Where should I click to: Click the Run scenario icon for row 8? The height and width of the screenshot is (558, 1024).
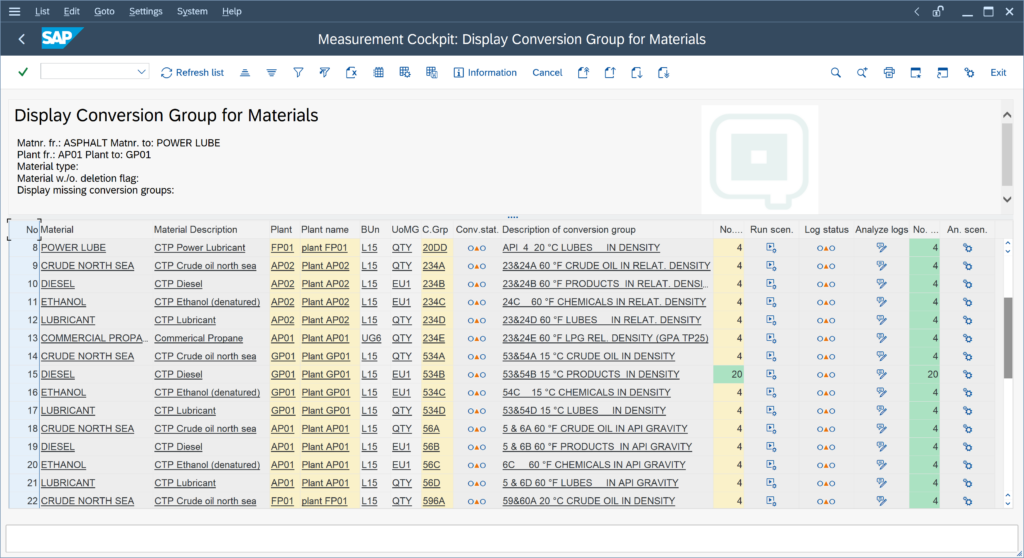(771, 248)
